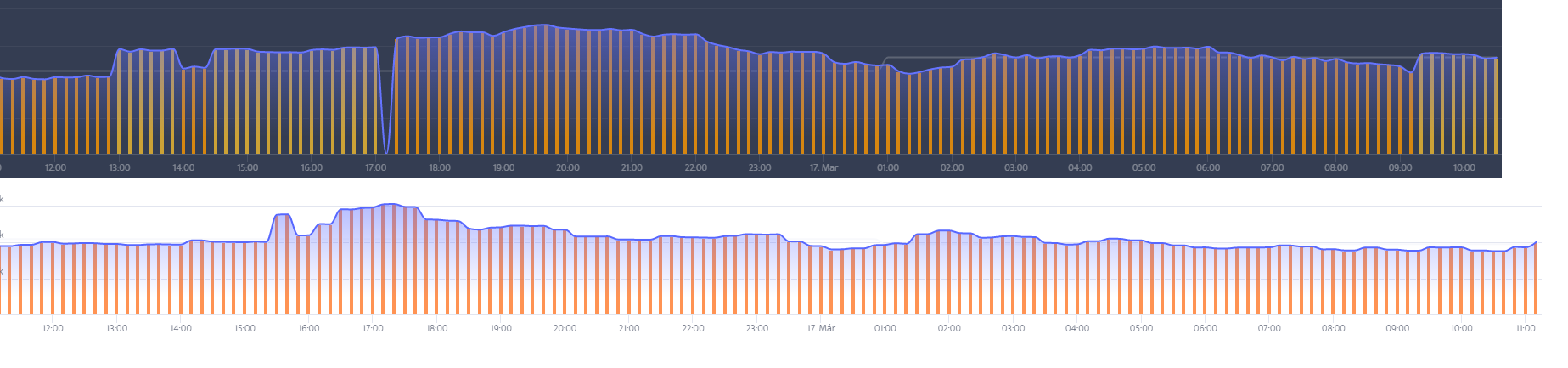This screenshot has height=368, width=1568.
Task: Select the 13:00 label on the dark chart
Action: click(120, 167)
